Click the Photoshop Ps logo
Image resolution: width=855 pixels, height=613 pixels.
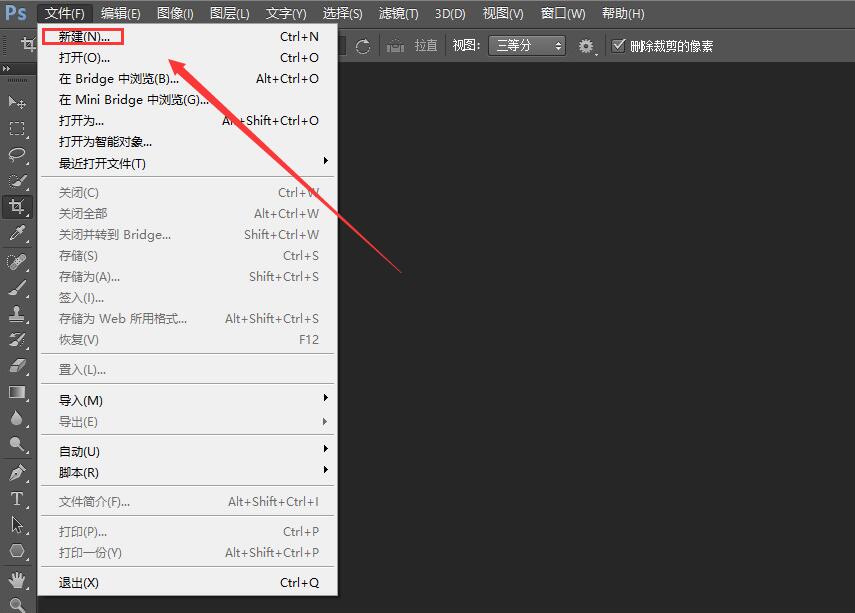coord(16,13)
